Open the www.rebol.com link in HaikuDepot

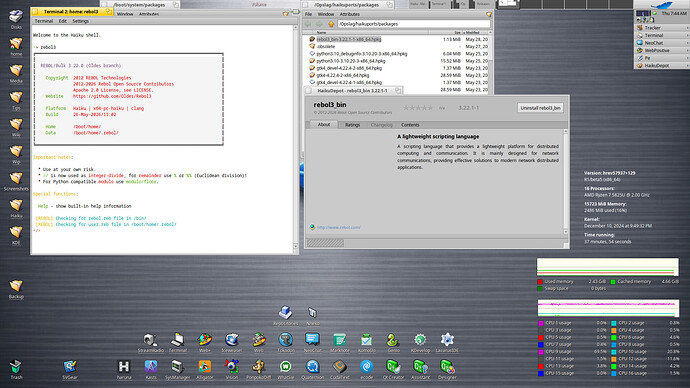338,227
